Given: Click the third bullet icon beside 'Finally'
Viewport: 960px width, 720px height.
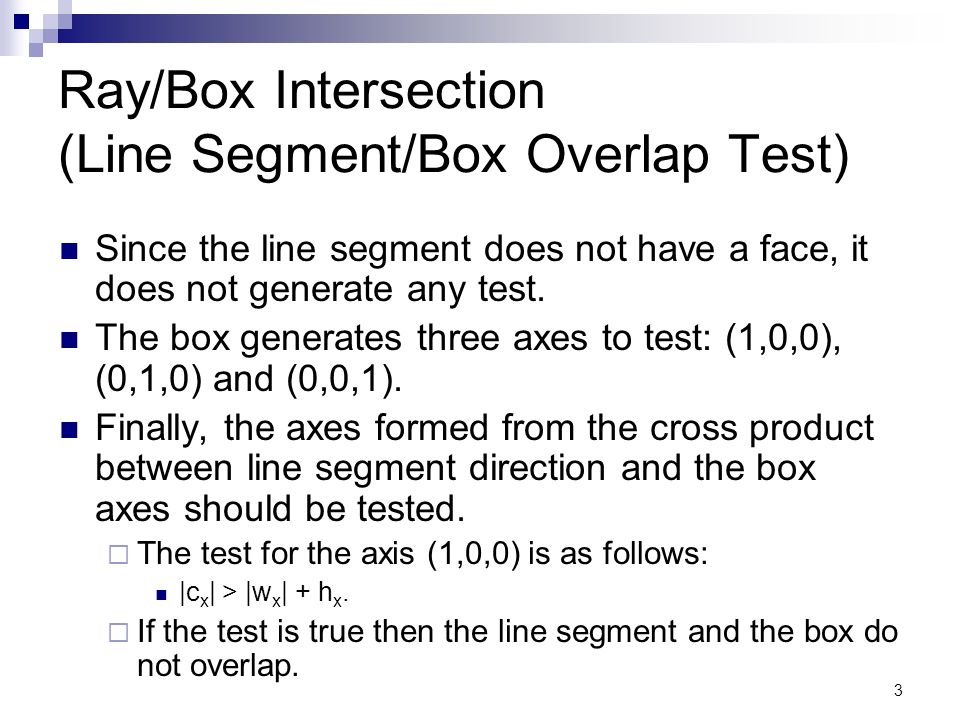Looking at the screenshot, I should coord(70,430).
